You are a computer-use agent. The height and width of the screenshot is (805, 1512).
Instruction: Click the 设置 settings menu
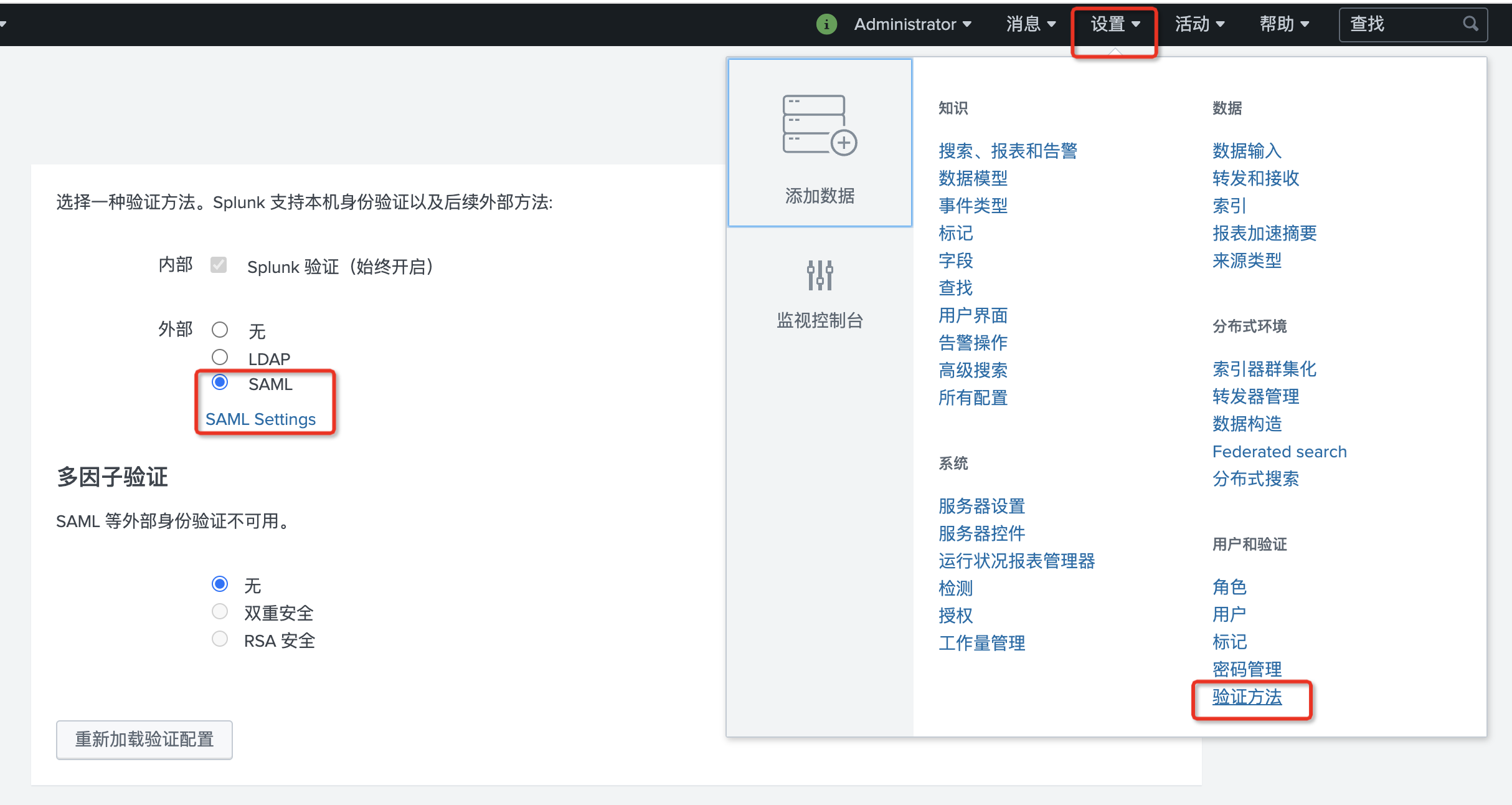point(1115,24)
